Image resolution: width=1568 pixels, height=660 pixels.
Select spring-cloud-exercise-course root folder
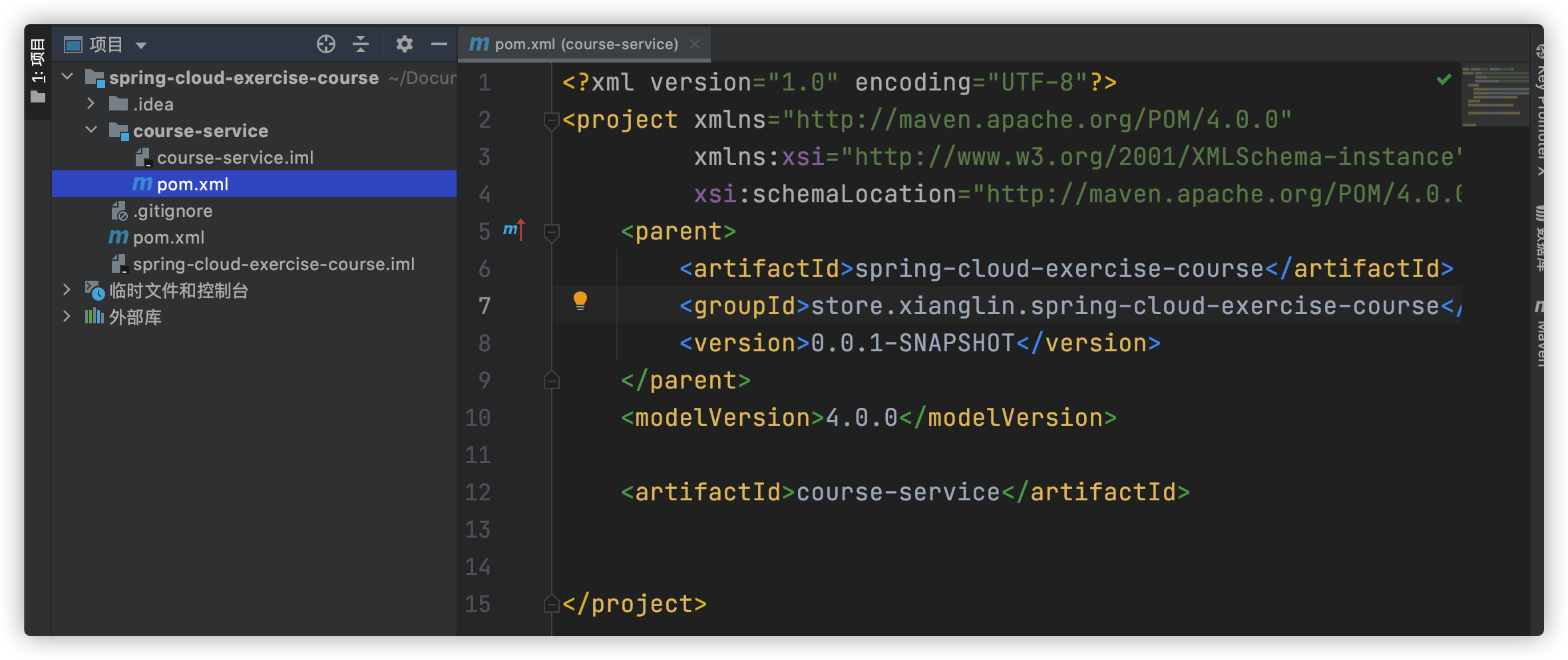[244, 78]
